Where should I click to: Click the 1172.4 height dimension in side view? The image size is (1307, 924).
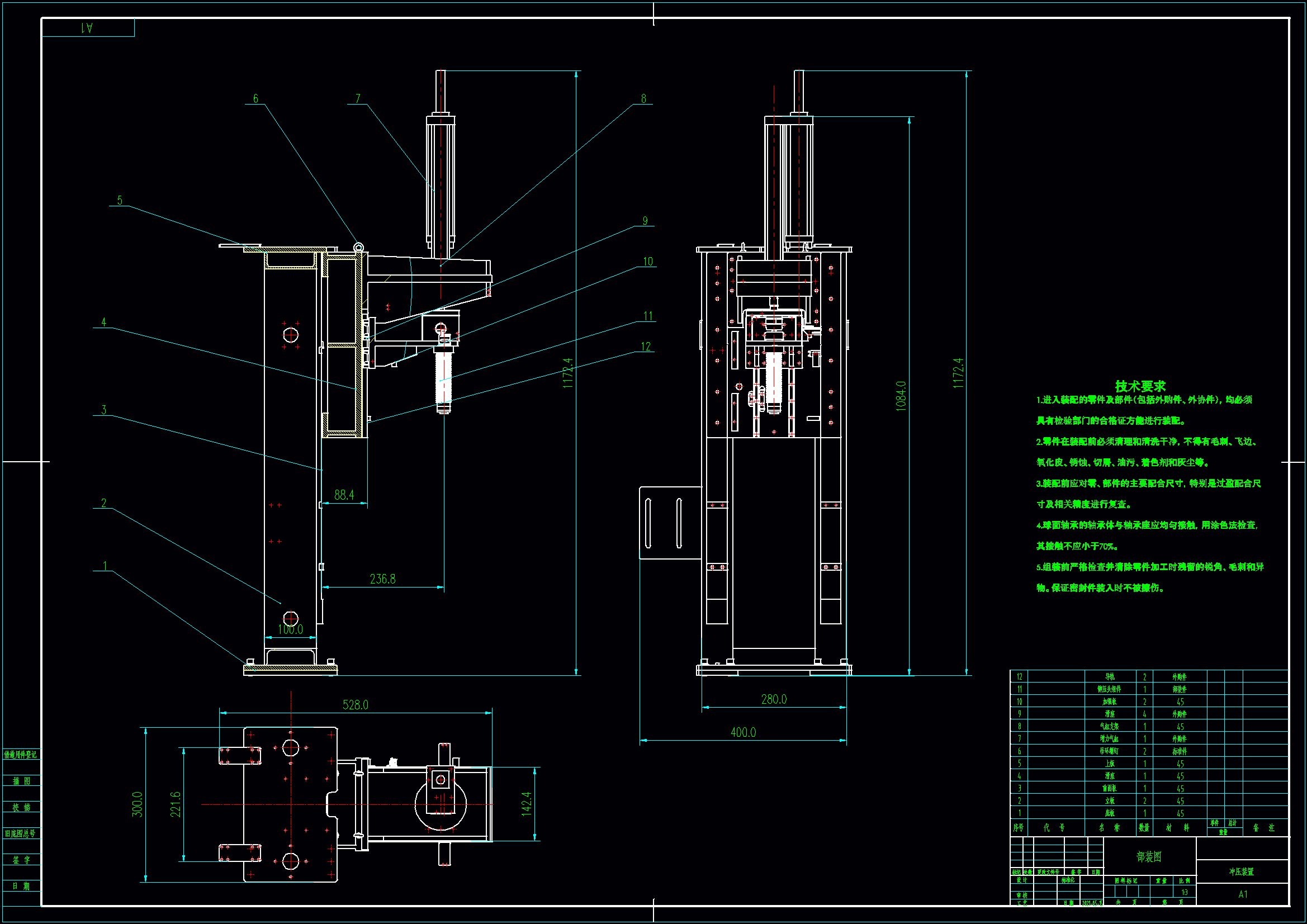coord(567,373)
